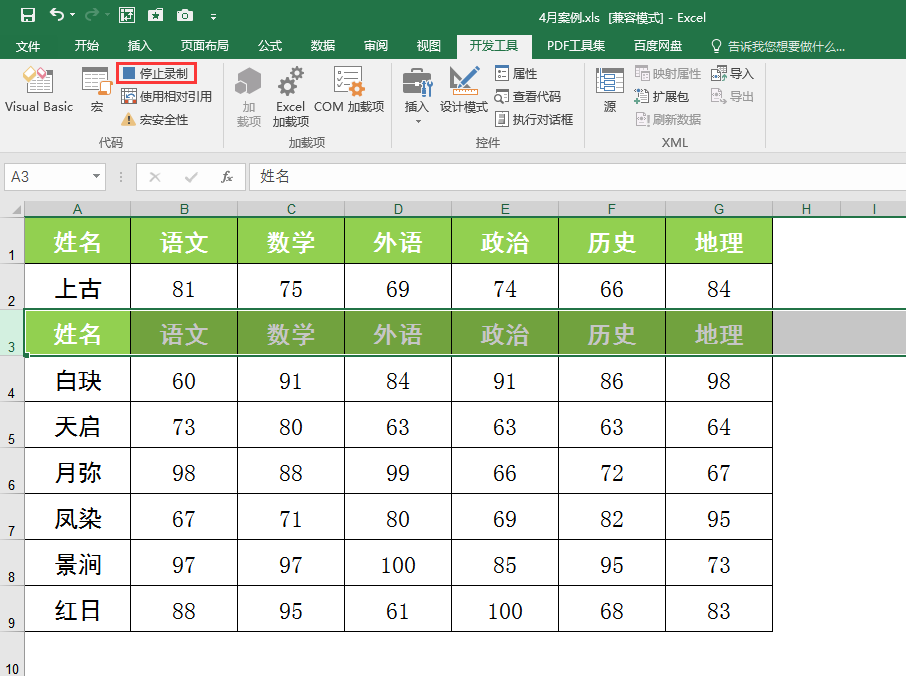The image size is (906, 676).
Task: Click the Undo arrow icon
Action: [x=57, y=15]
